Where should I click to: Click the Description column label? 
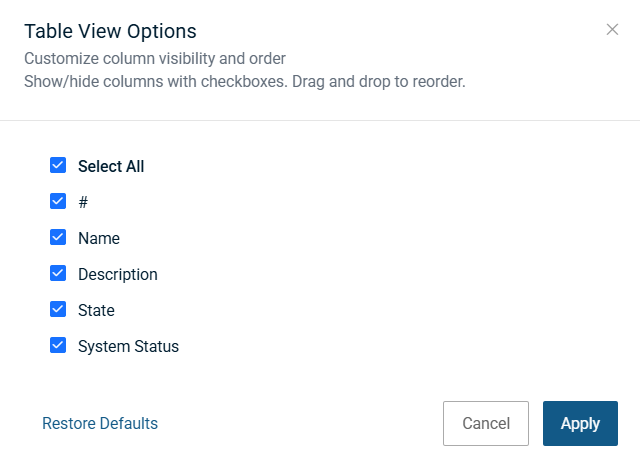[x=118, y=275]
